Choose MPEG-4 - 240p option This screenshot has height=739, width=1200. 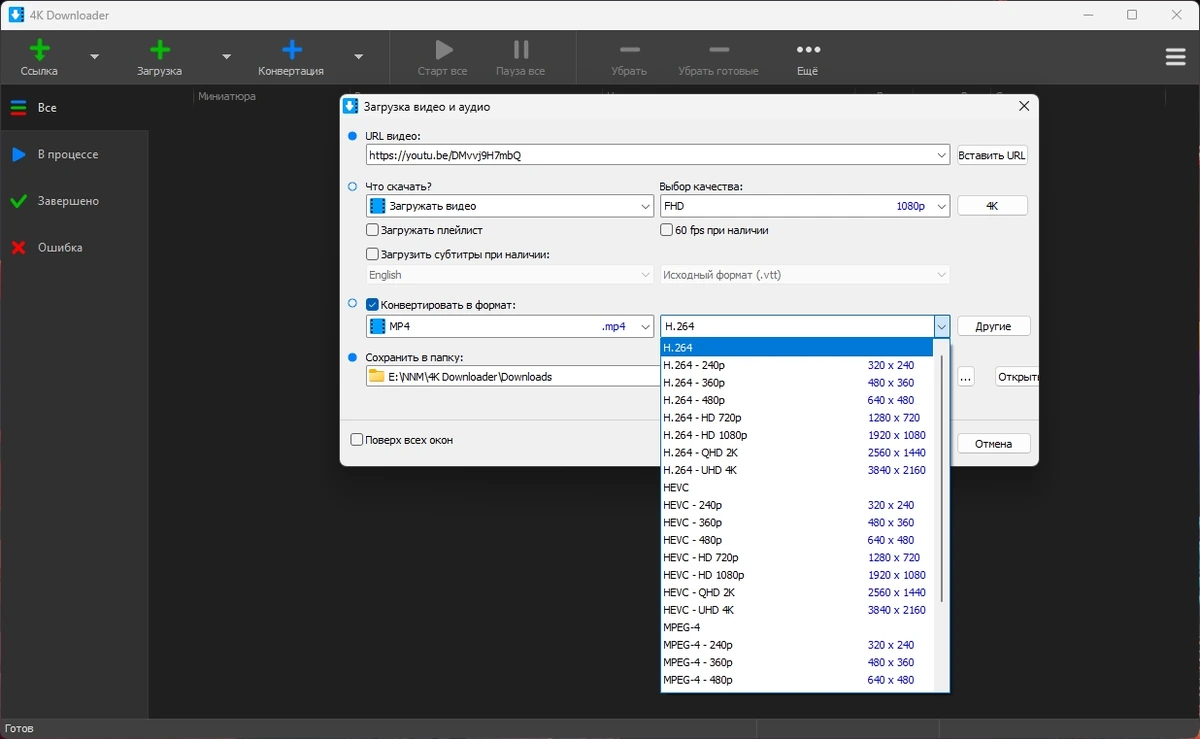tap(797, 645)
